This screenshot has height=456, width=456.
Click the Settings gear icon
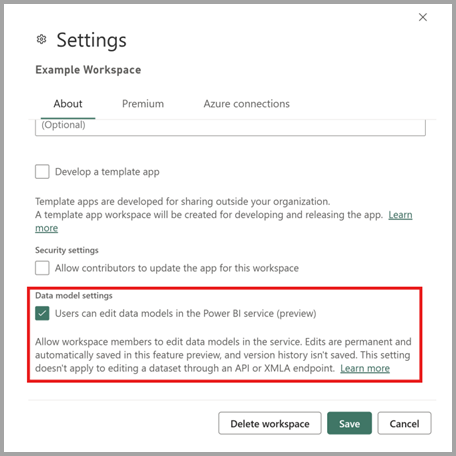coord(41,39)
